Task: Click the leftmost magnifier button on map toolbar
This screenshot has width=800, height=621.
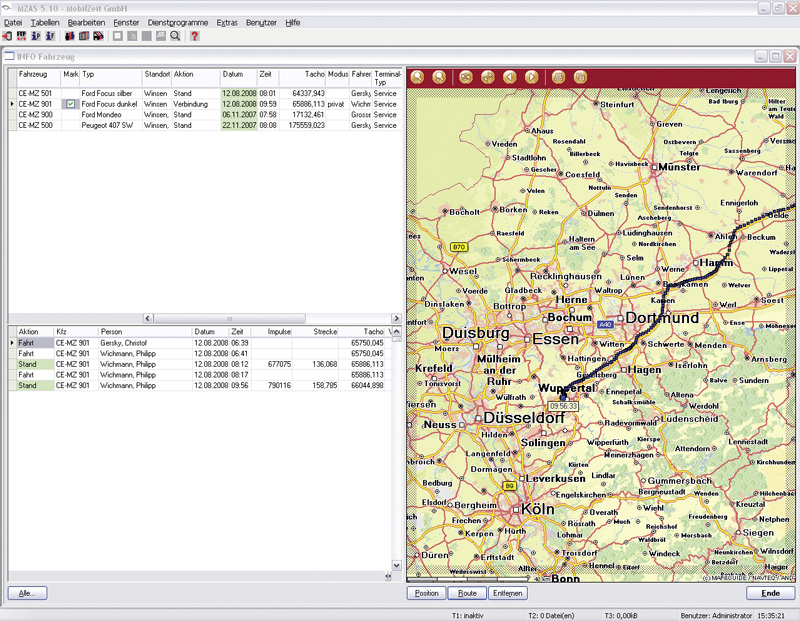Action: click(x=417, y=77)
